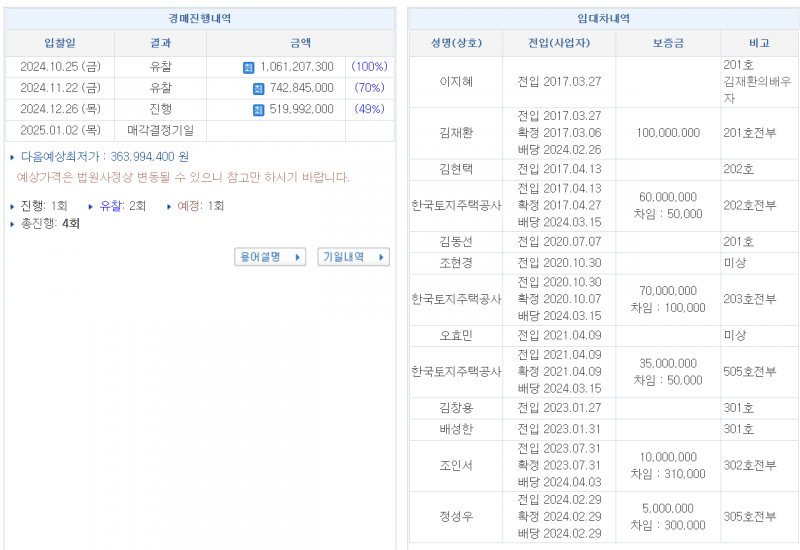Click the bullet arrow before 총진행

pyautogui.click(x=12, y=224)
